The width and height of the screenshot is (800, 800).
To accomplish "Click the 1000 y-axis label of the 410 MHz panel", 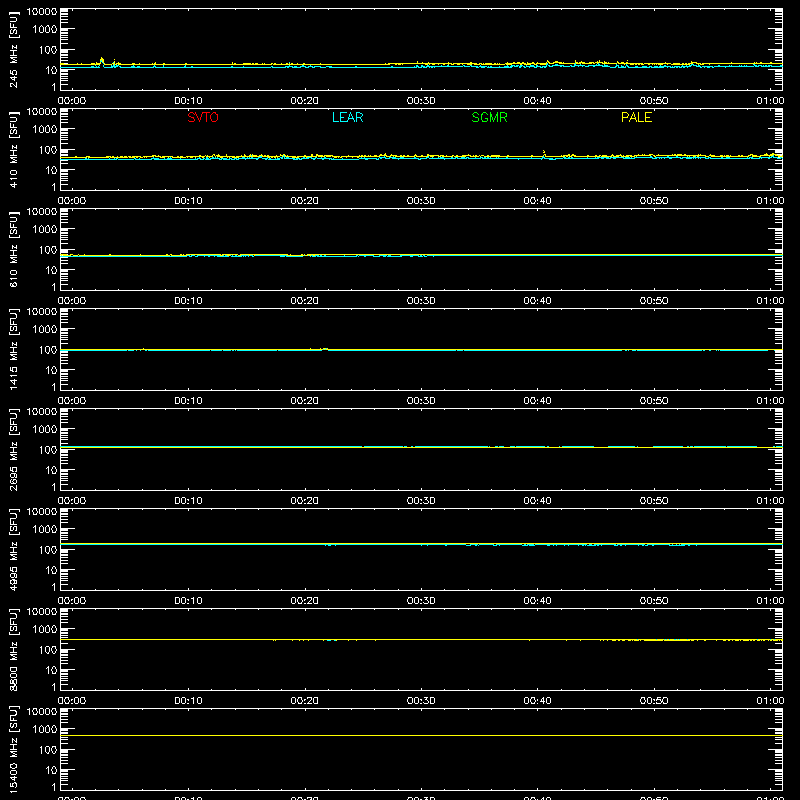I will tap(45, 130).
